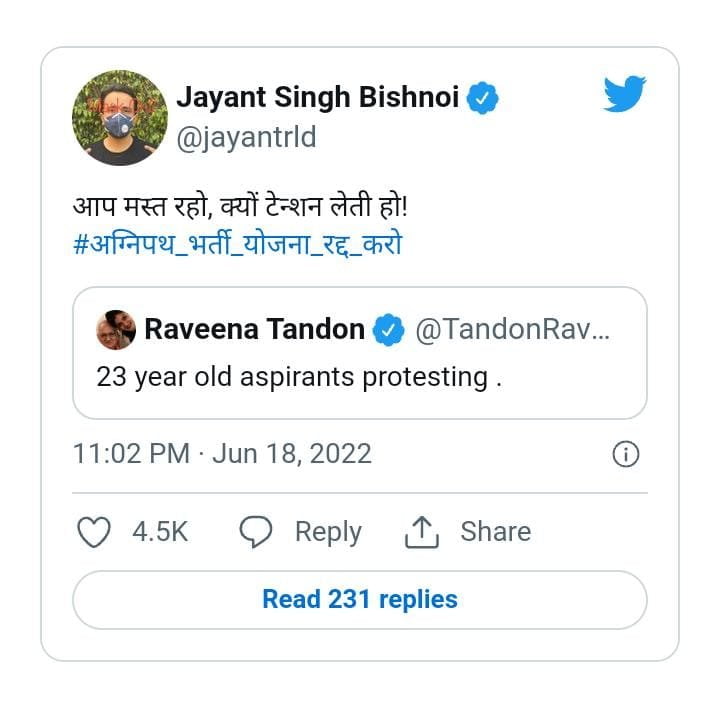
Task: Open the Jayant Singh Bishnoi name link
Action: [x=318, y=98]
